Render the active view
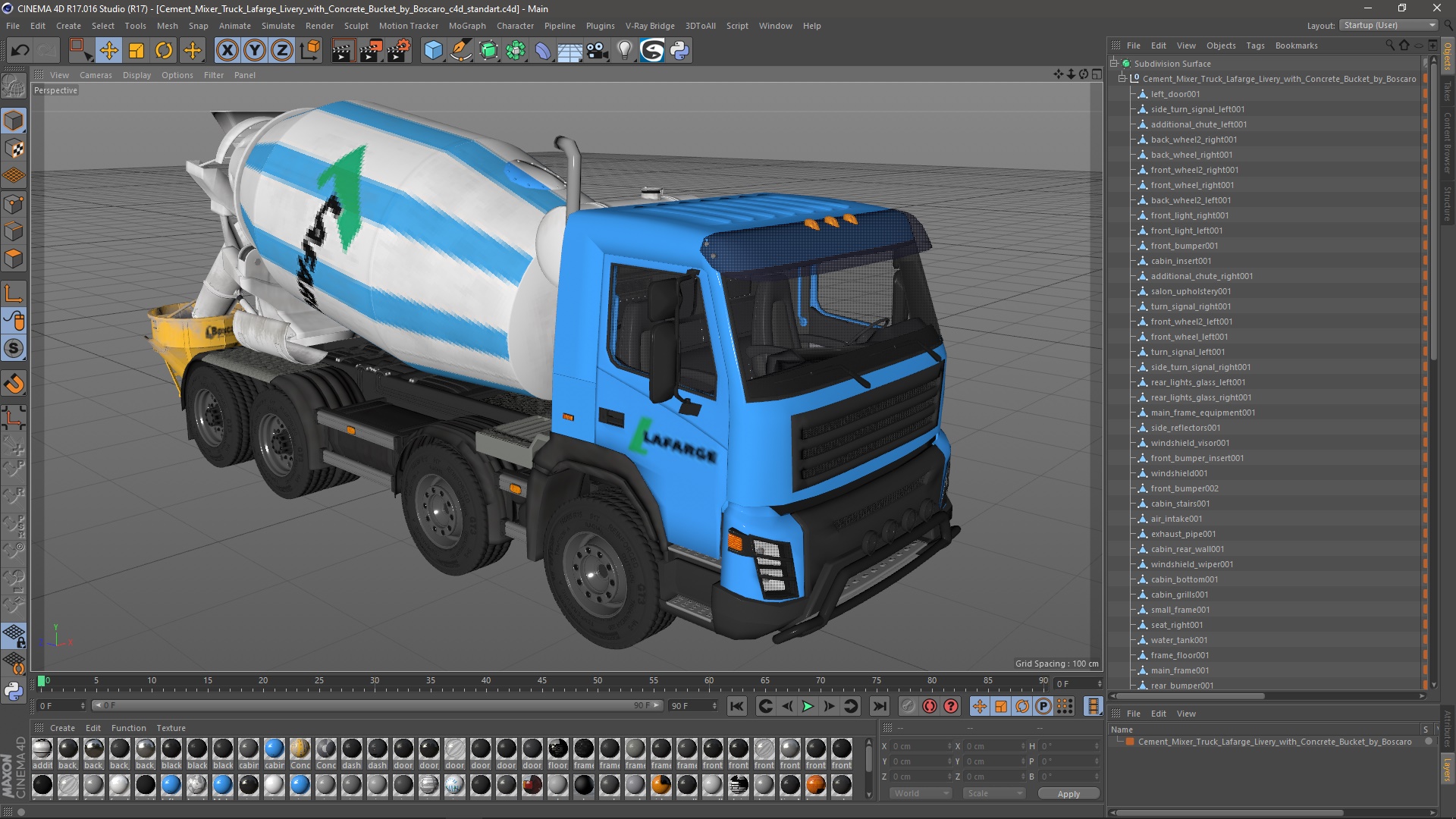This screenshot has height=819, width=1456. pyautogui.click(x=343, y=51)
